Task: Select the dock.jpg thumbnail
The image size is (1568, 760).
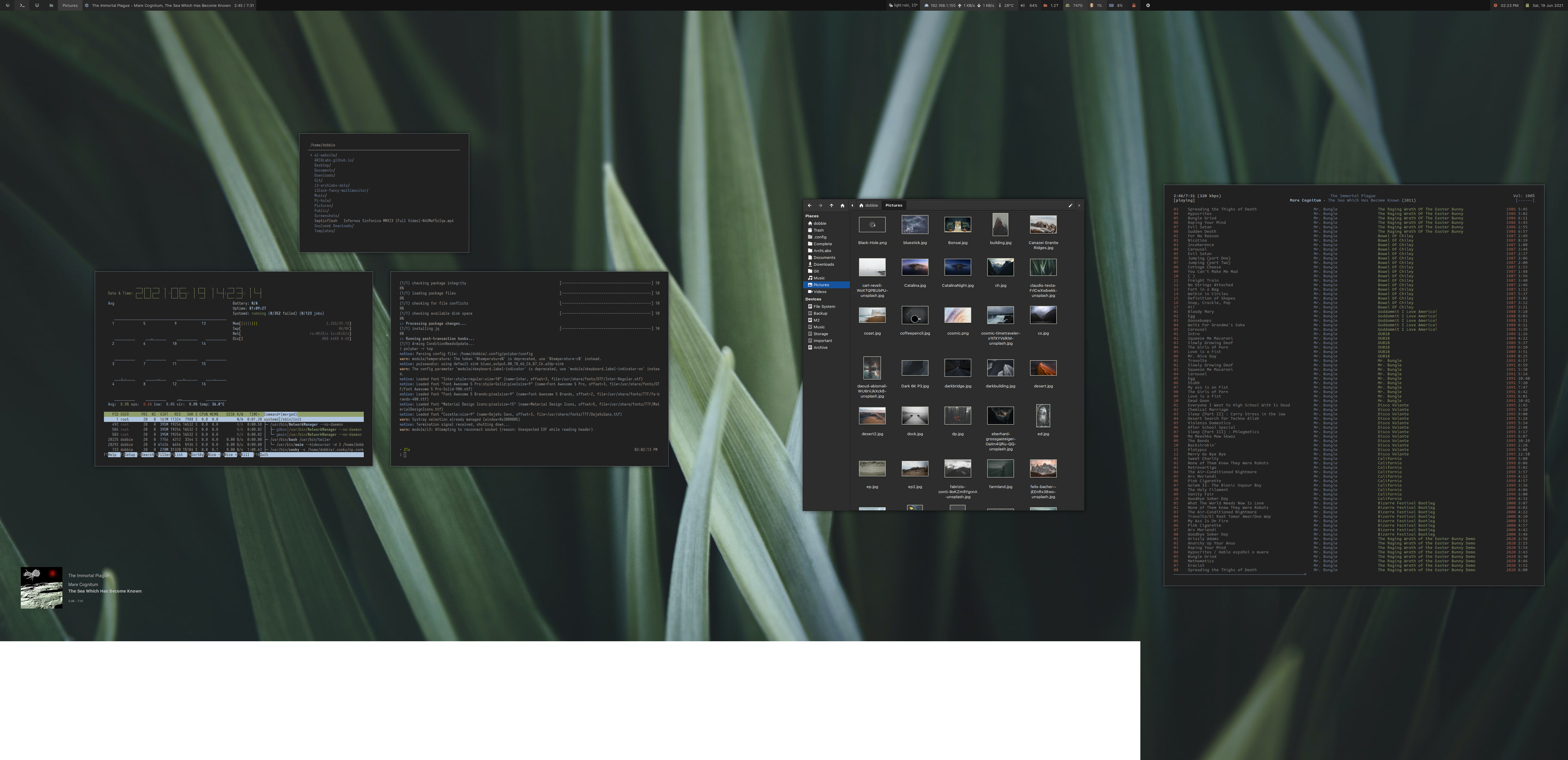Action: tap(915, 416)
